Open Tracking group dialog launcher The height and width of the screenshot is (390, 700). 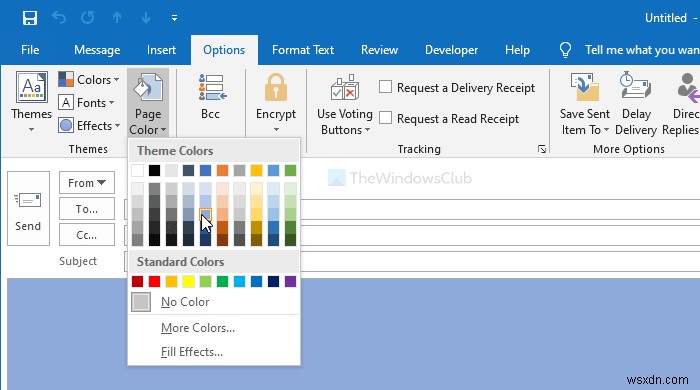tap(542, 149)
